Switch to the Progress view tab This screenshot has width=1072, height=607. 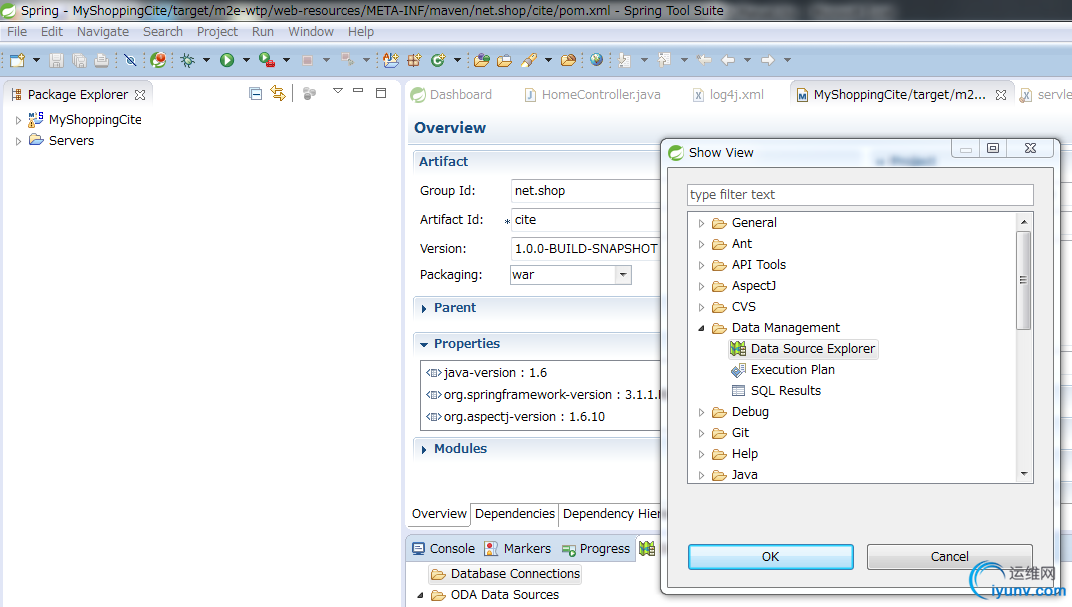coord(596,548)
